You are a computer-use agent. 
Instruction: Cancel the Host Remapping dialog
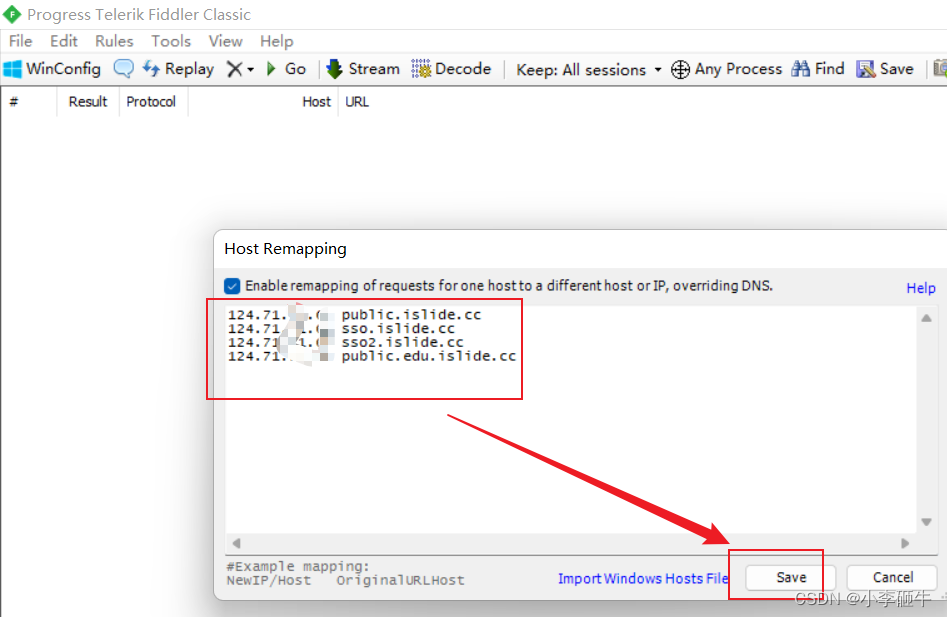point(893,577)
